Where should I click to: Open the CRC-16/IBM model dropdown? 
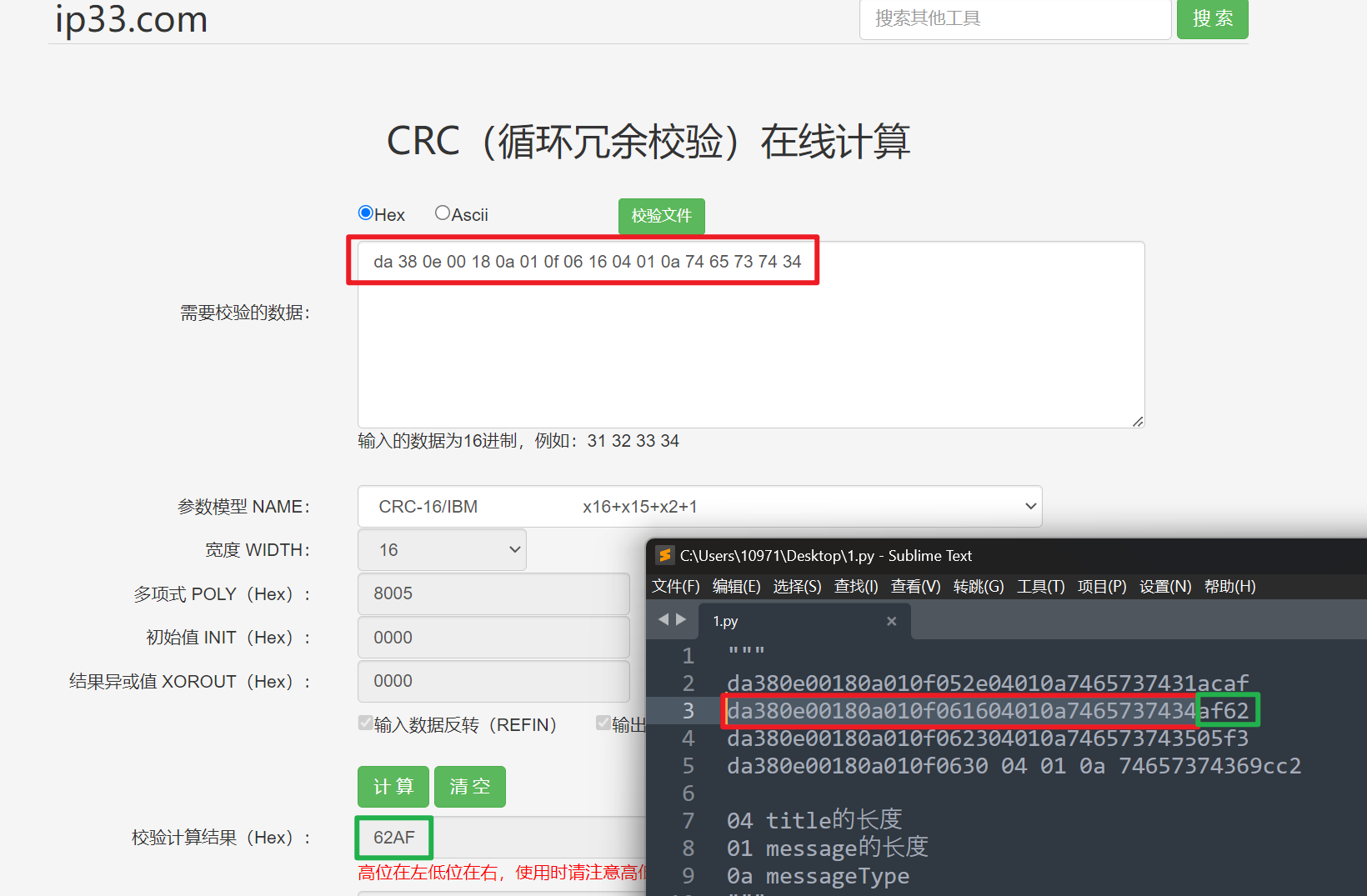(x=699, y=507)
